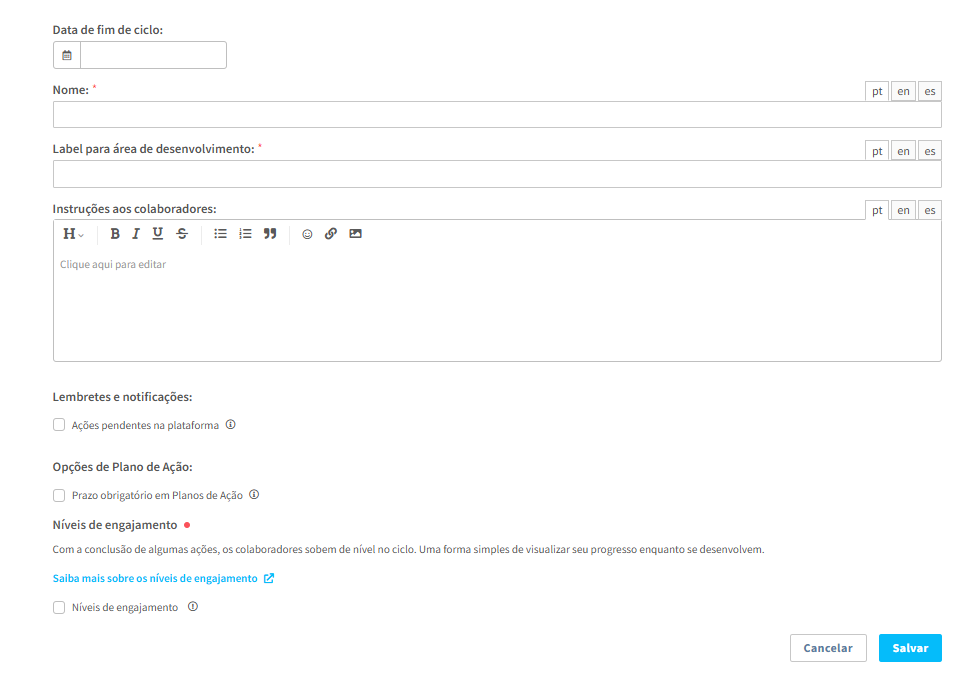
Task: Open the emoji picker
Action: (307, 234)
